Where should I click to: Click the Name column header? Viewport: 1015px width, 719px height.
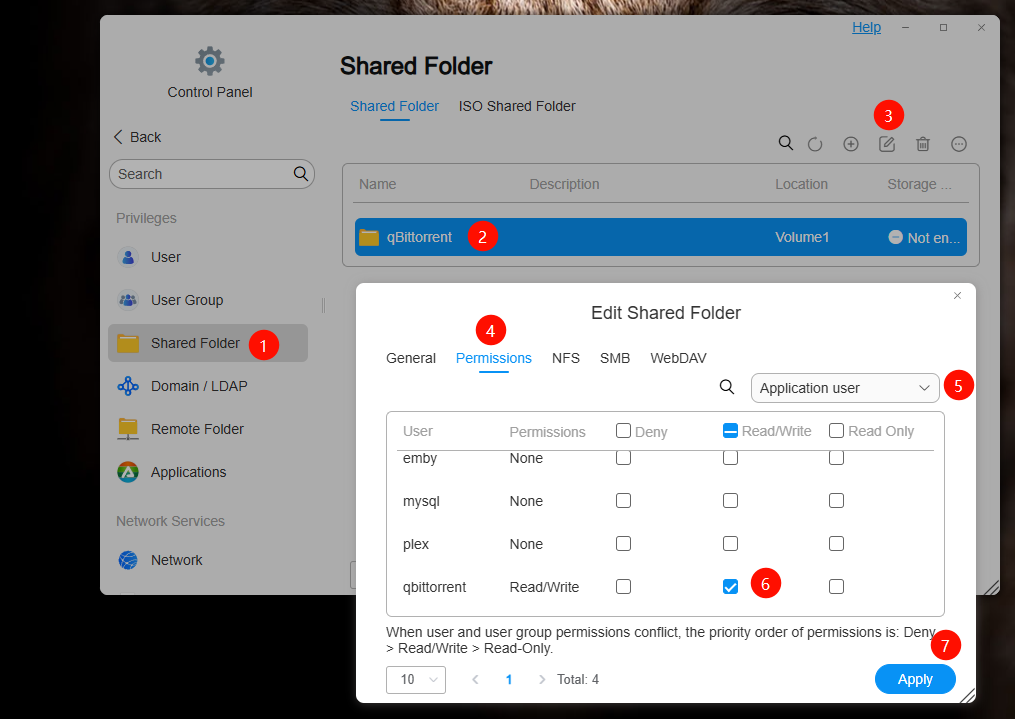click(x=377, y=184)
